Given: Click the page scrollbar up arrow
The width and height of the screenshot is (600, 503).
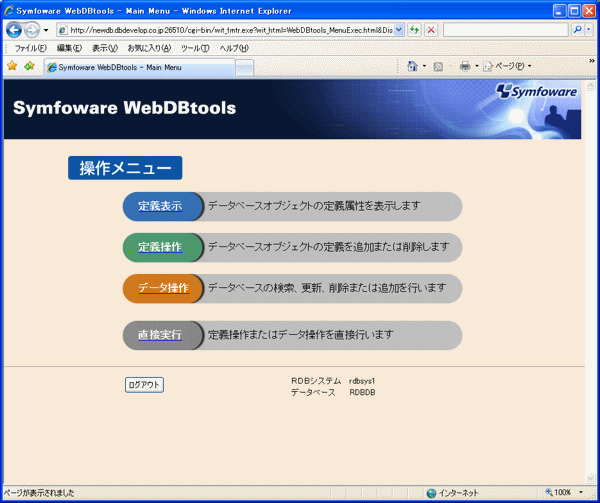Looking at the screenshot, I should click(590, 86).
